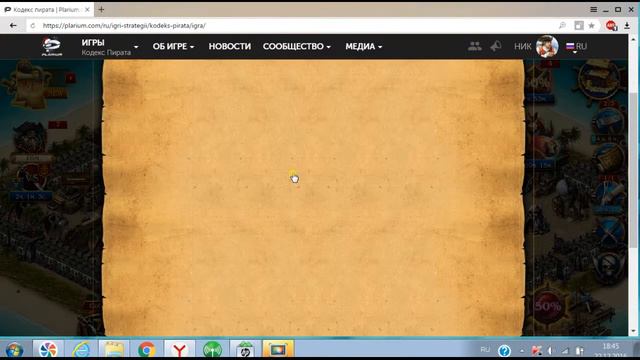Viewport: 640px width, 360px height.
Task: Open the network signal tray icon
Action: pos(565,350)
